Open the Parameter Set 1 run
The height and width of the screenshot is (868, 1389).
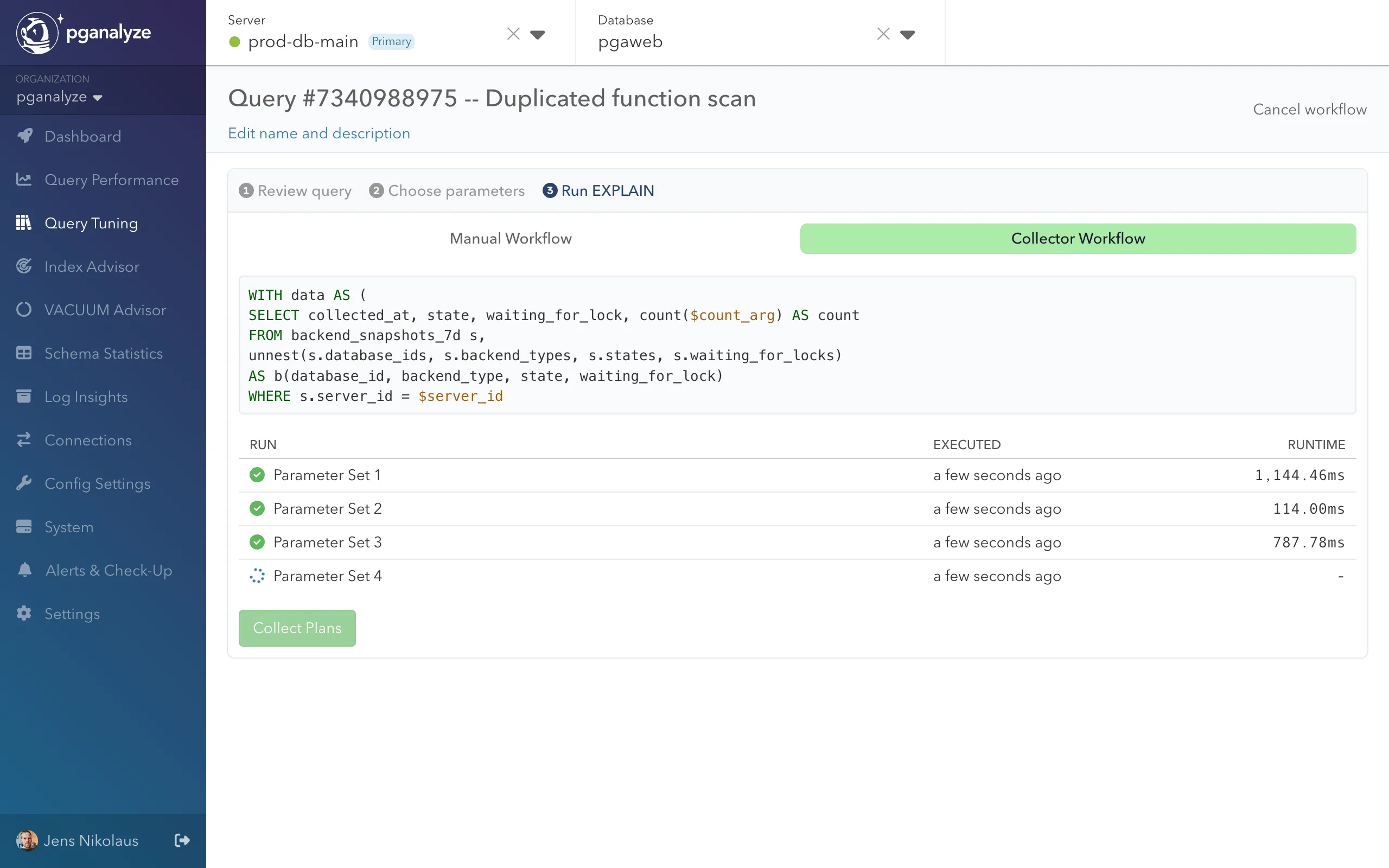coord(797,475)
